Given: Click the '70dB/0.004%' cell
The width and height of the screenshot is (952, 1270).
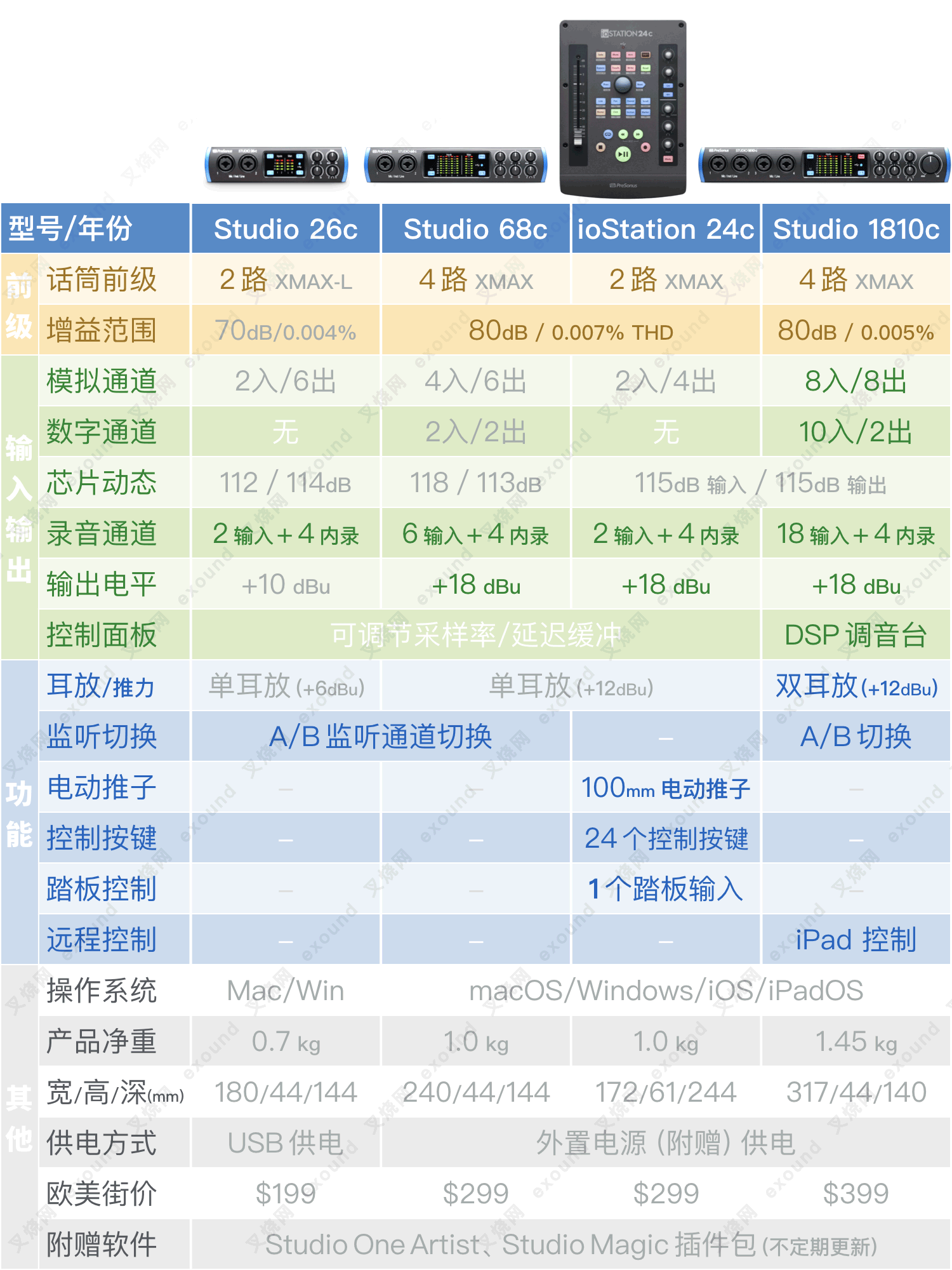Looking at the screenshot, I should pyautogui.click(x=286, y=330).
